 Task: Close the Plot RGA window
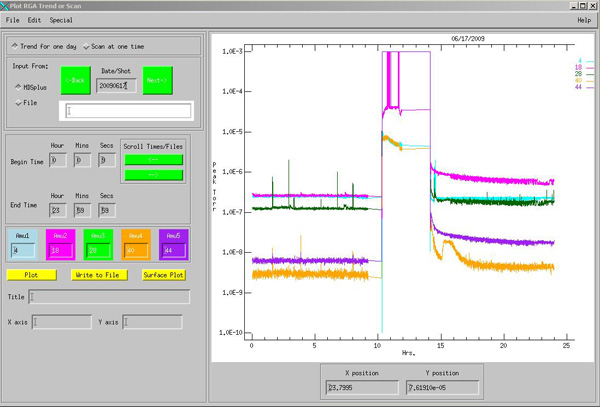pyautogui.click(x=592, y=6)
